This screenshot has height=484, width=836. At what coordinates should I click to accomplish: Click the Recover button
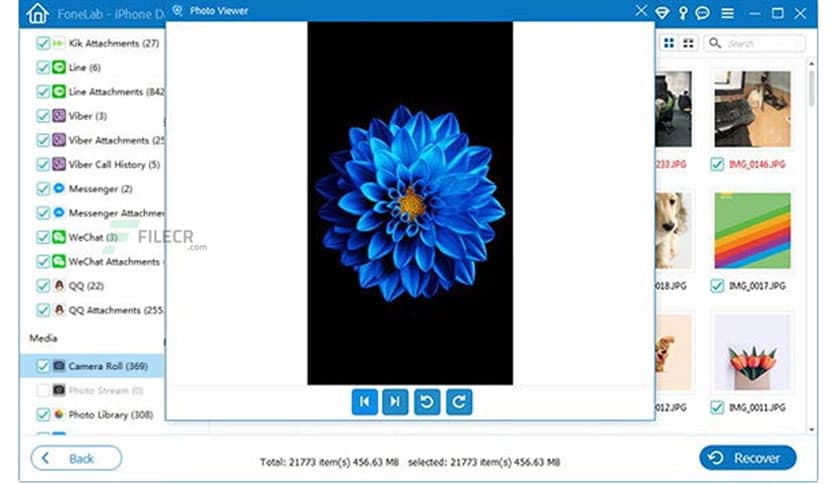(747, 458)
